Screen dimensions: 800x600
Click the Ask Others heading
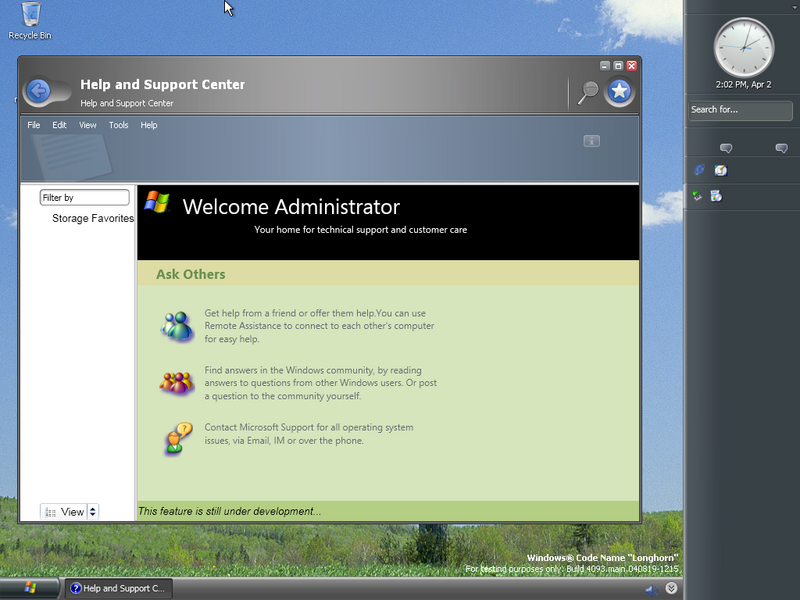pyautogui.click(x=190, y=274)
